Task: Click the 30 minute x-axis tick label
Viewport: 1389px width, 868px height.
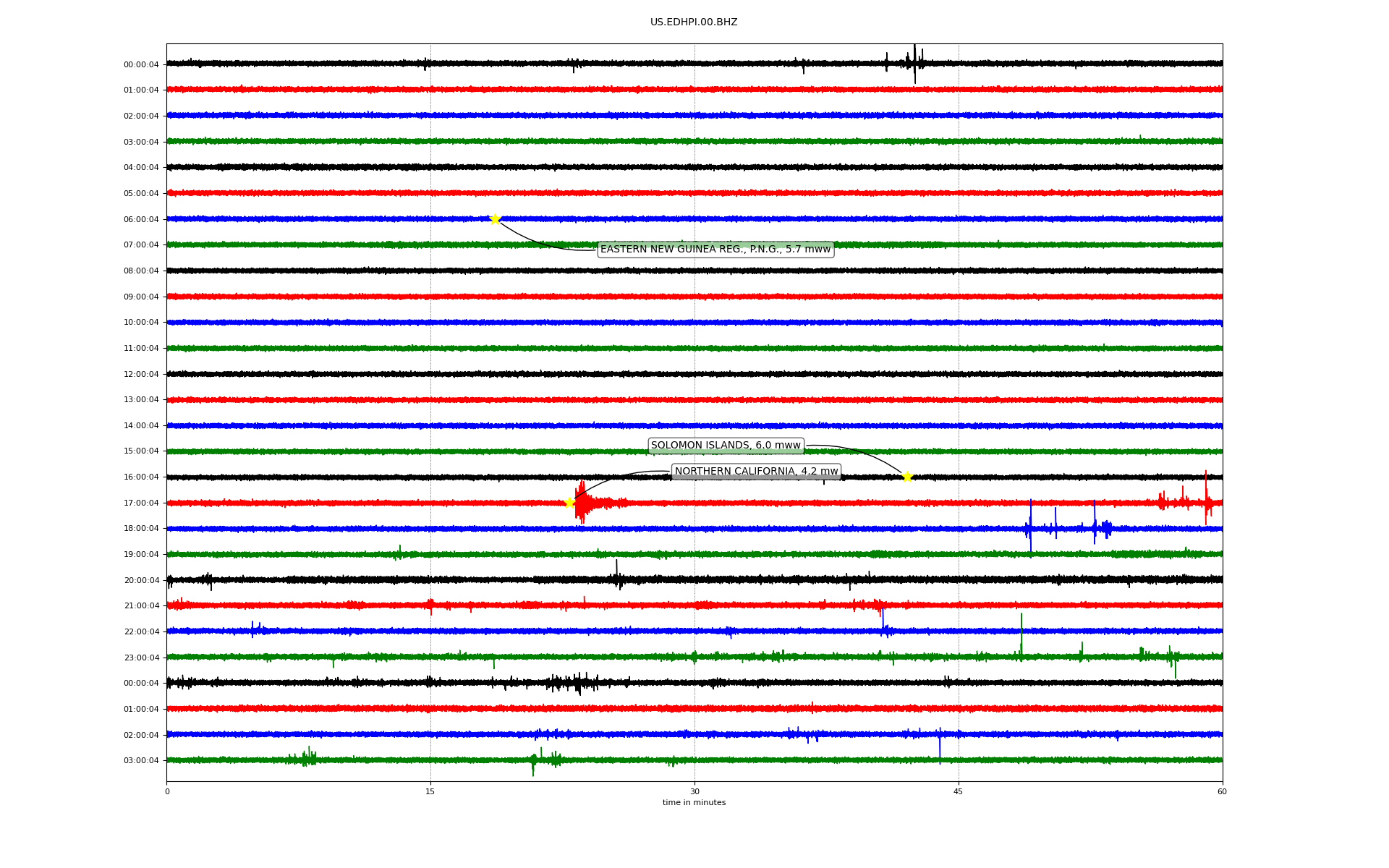Action: tap(694, 791)
